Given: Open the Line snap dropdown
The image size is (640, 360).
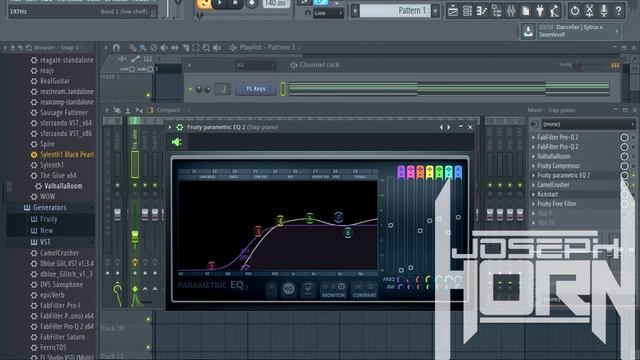Looking at the screenshot, I should 328,13.
